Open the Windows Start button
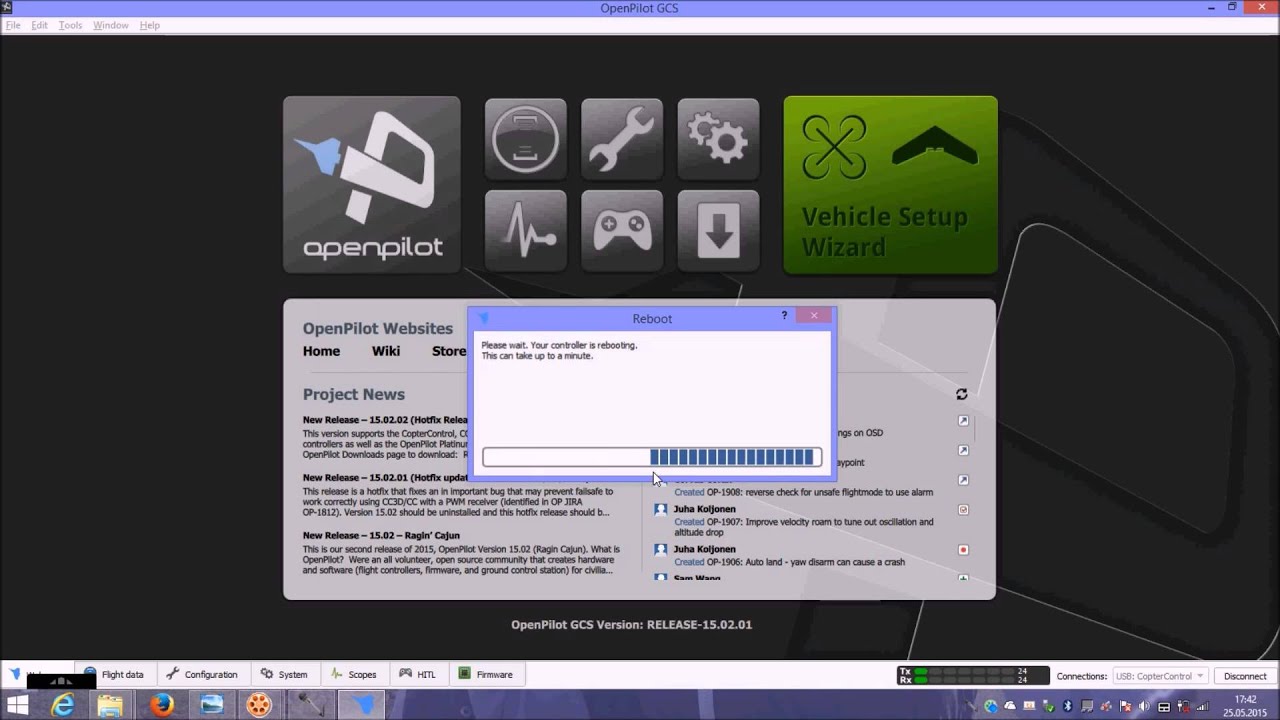The image size is (1280, 720). pyautogui.click(x=18, y=705)
